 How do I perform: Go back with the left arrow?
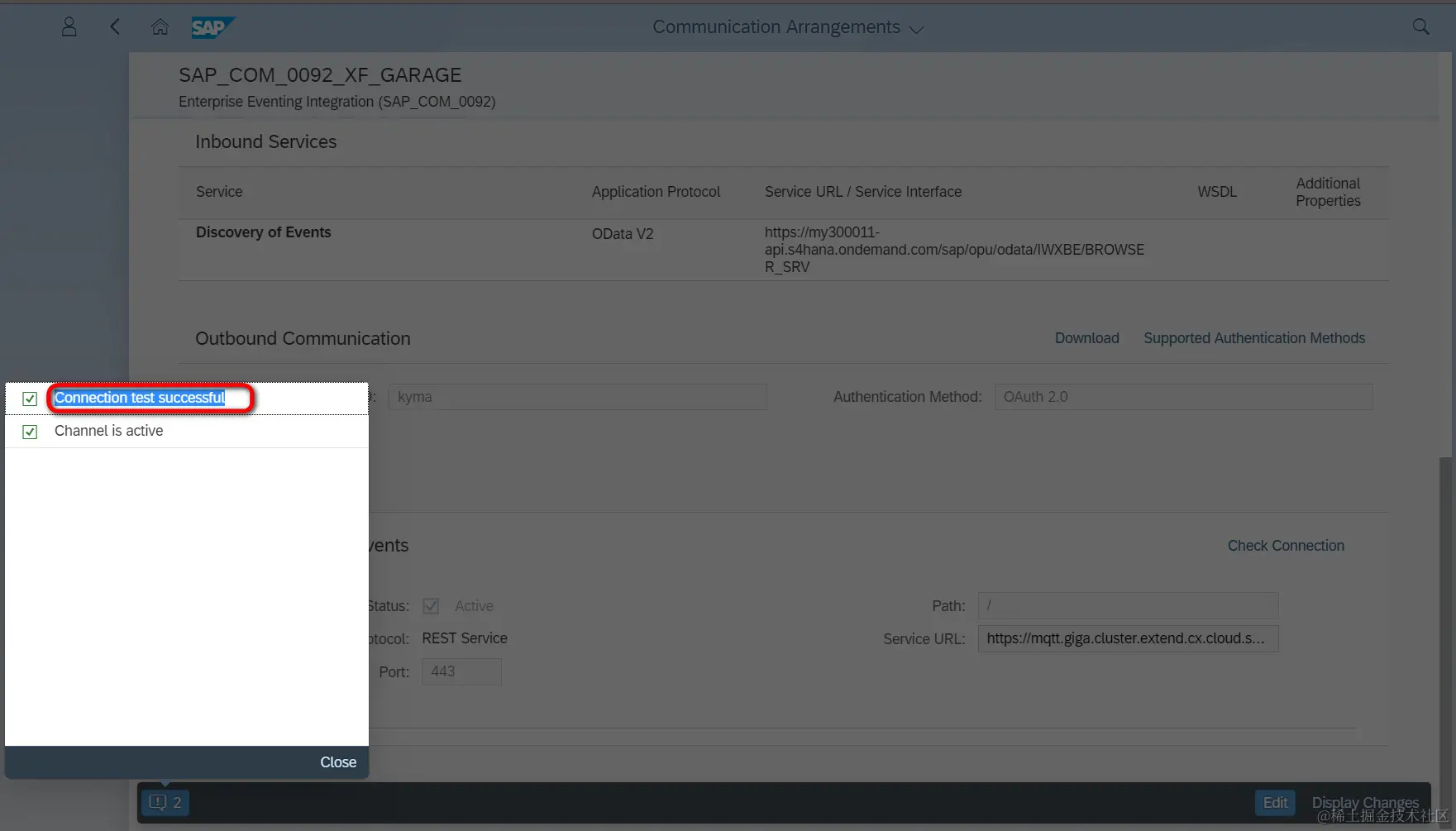point(115,27)
